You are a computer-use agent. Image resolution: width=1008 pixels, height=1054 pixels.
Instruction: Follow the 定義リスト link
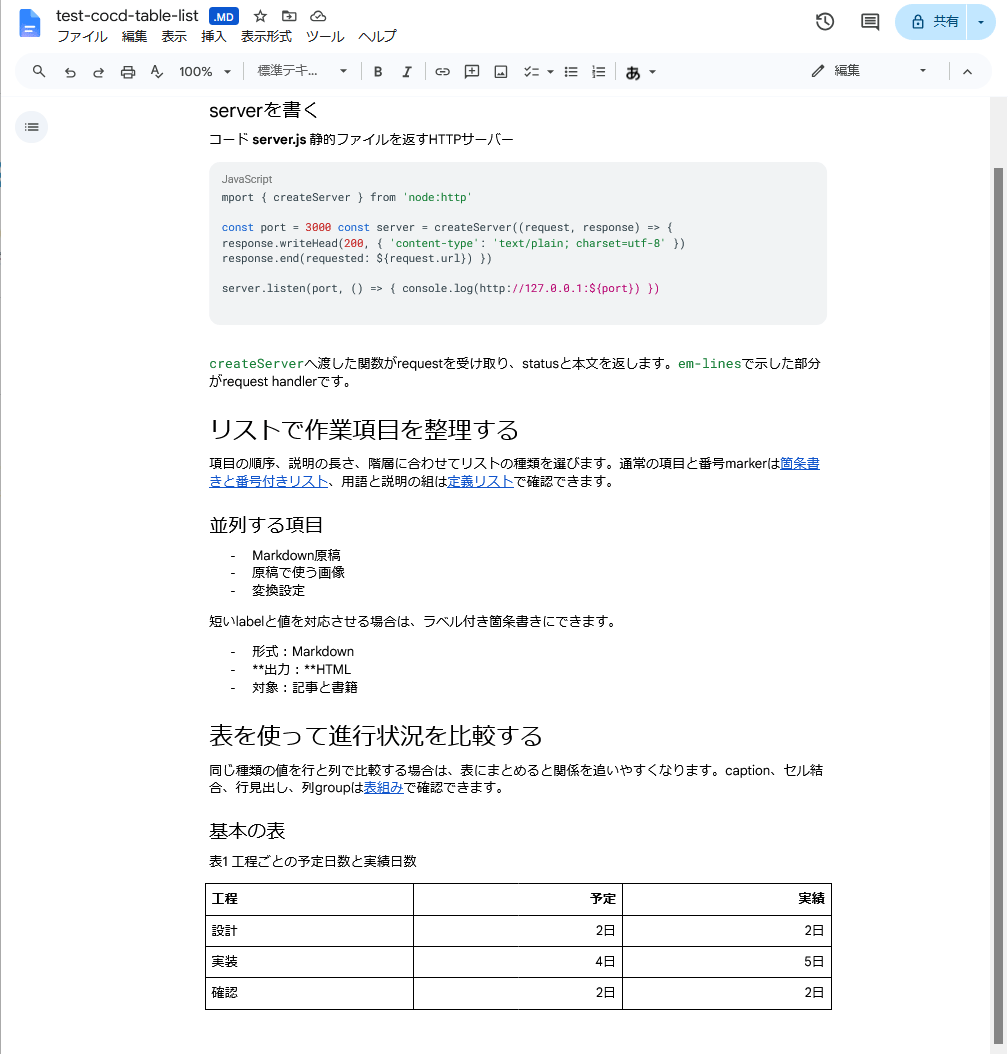(x=480, y=481)
